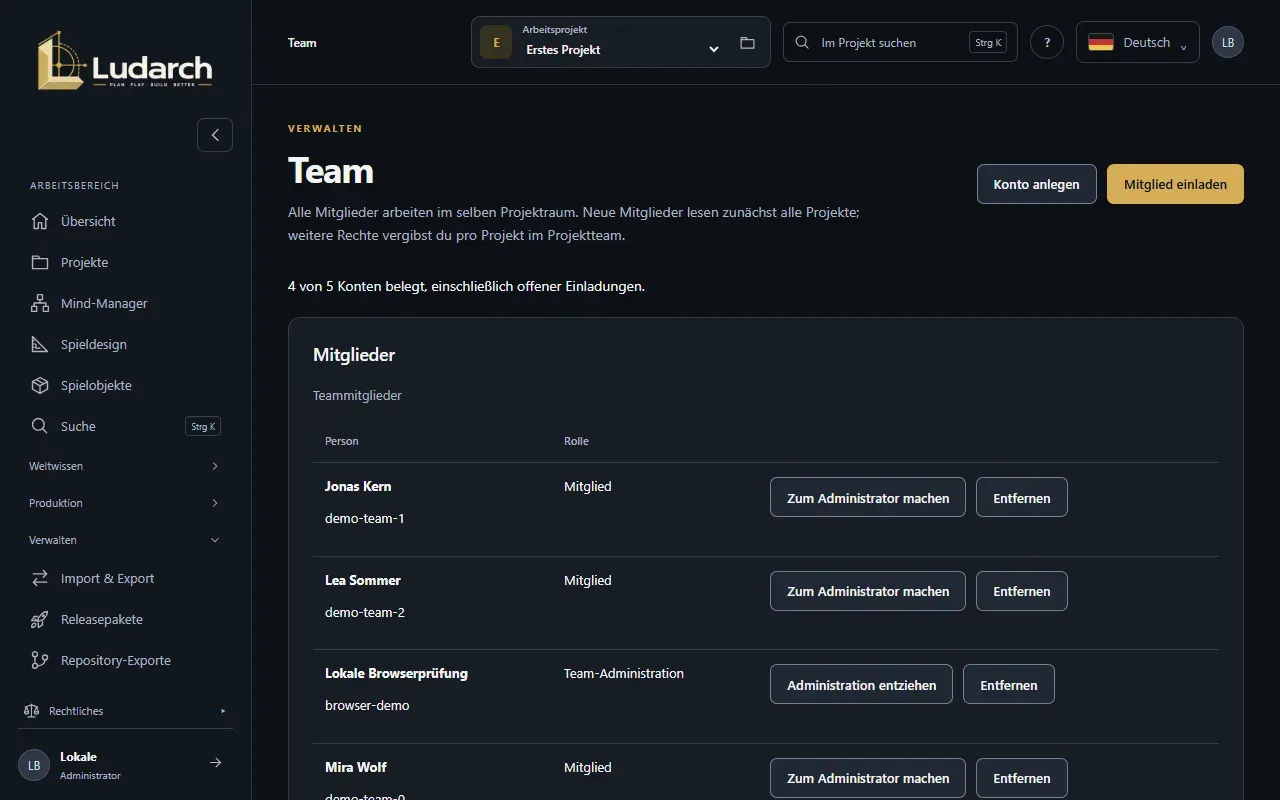
Task: Click the Team-Administration role text
Action: [x=624, y=673]
